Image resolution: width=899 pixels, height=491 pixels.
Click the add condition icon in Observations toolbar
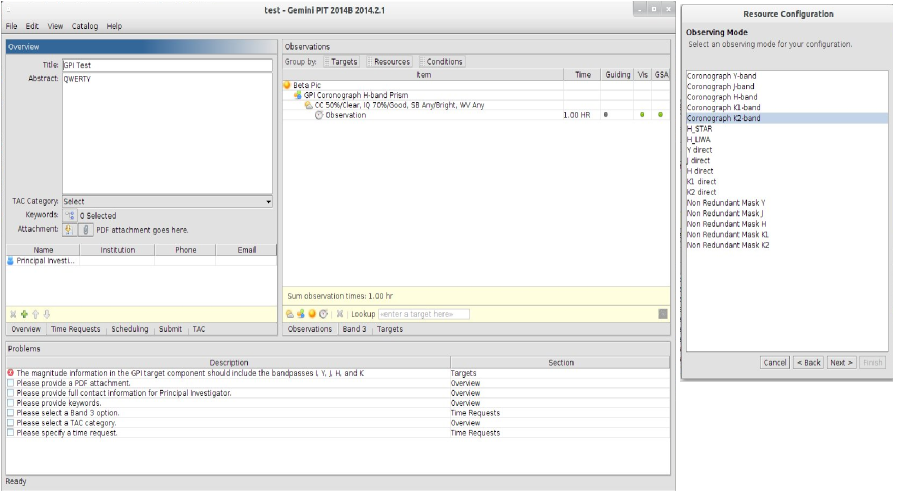coord(289,314)
